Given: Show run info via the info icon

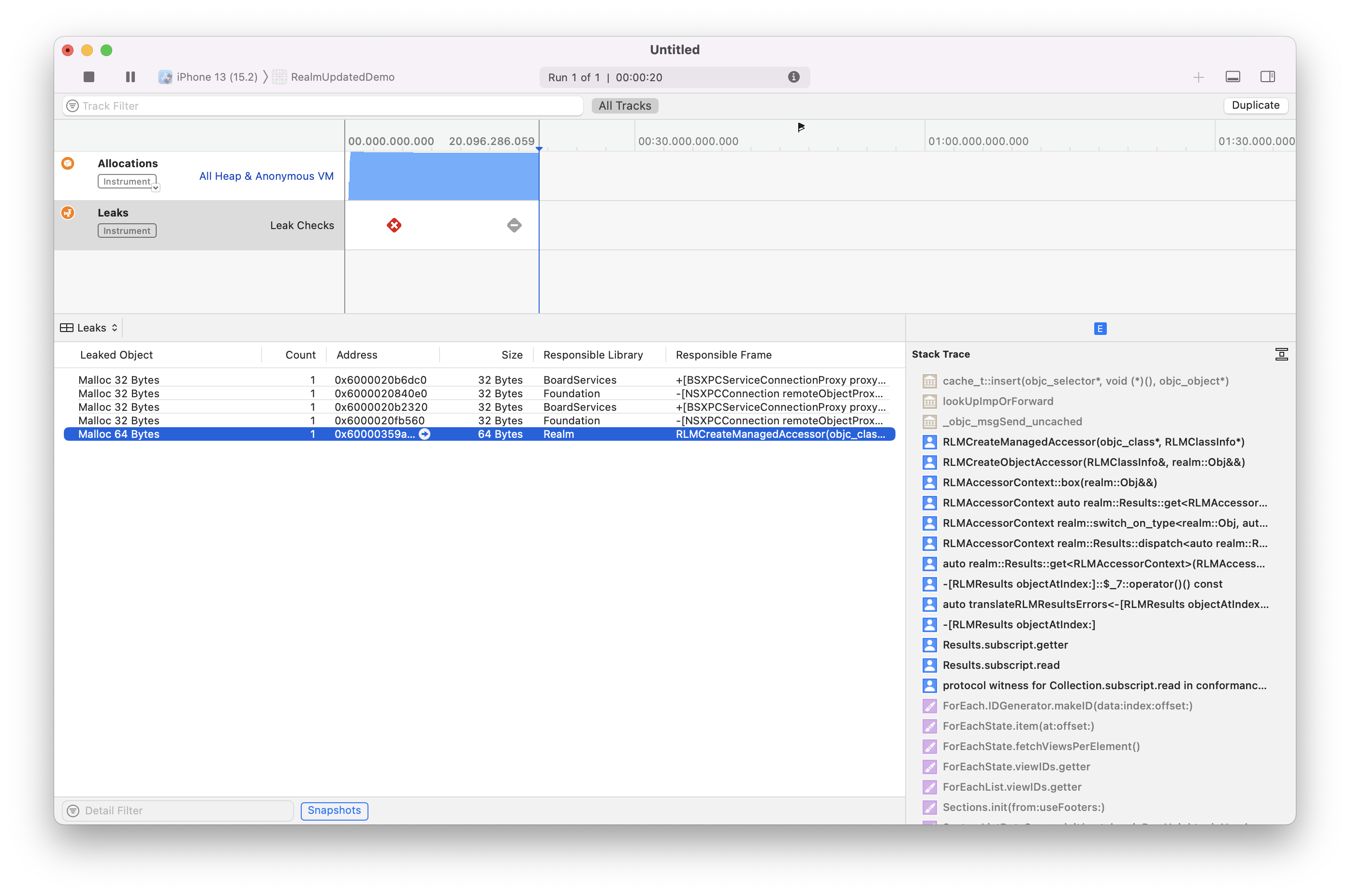Looking at the screenshot, I should [x=793, y=77].
